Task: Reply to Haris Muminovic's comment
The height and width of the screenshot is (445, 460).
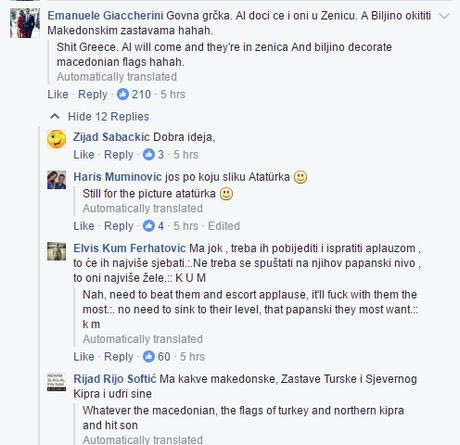Action: pyautogui.click(x=119, y=226)
